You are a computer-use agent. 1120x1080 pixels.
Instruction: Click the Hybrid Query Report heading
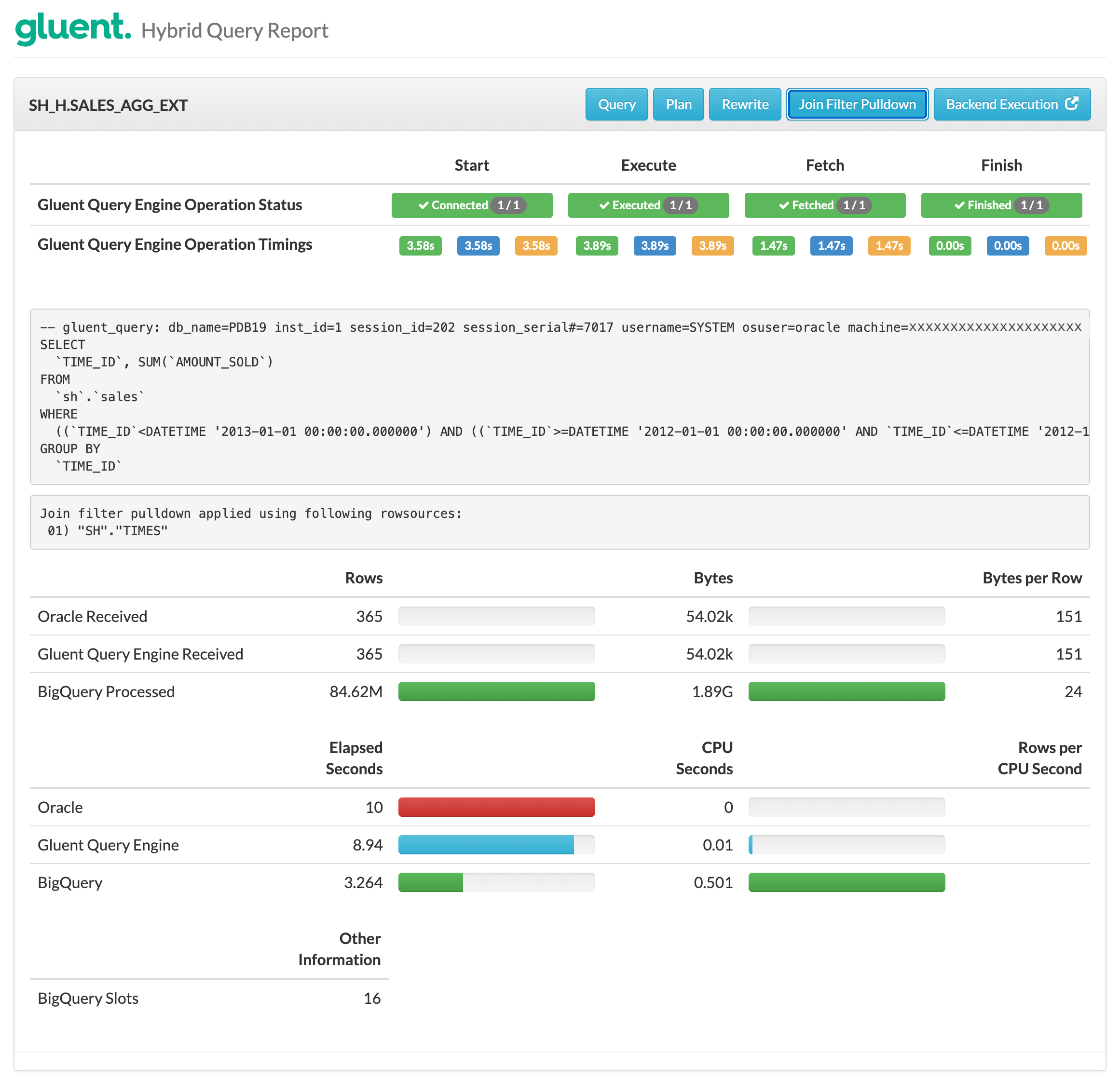coord(235,30)
